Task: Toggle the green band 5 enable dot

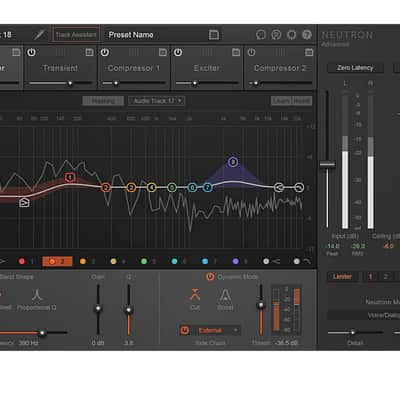Action: [x=144, y=262]
